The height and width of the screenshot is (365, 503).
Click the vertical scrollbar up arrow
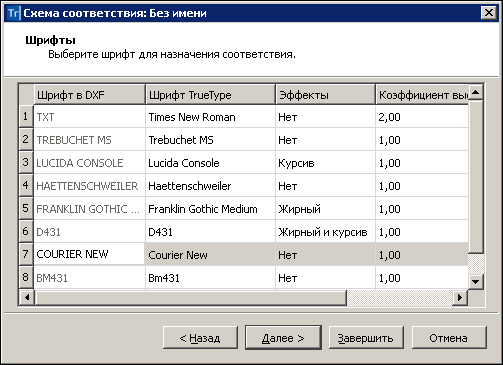pos(476,92)
